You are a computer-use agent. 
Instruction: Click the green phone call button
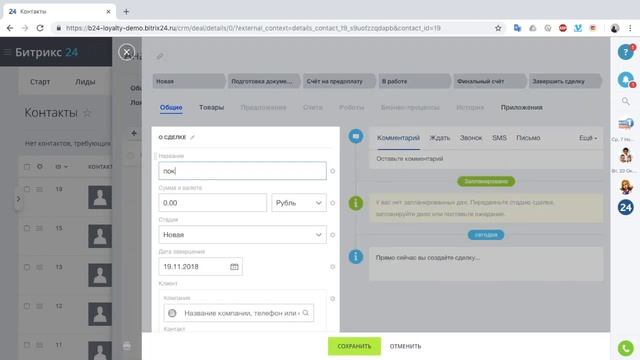pos(625,348)
